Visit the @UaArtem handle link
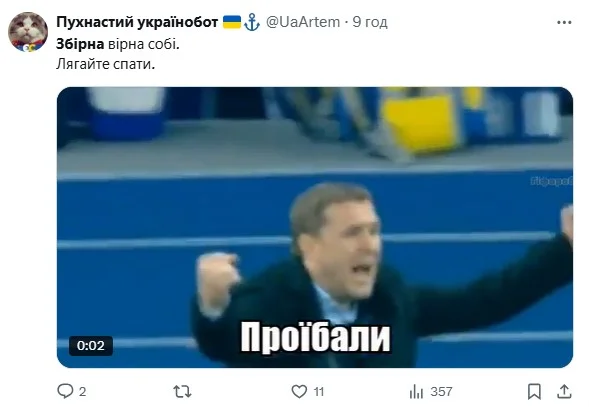The image size is (589, 407). [303, 22]
